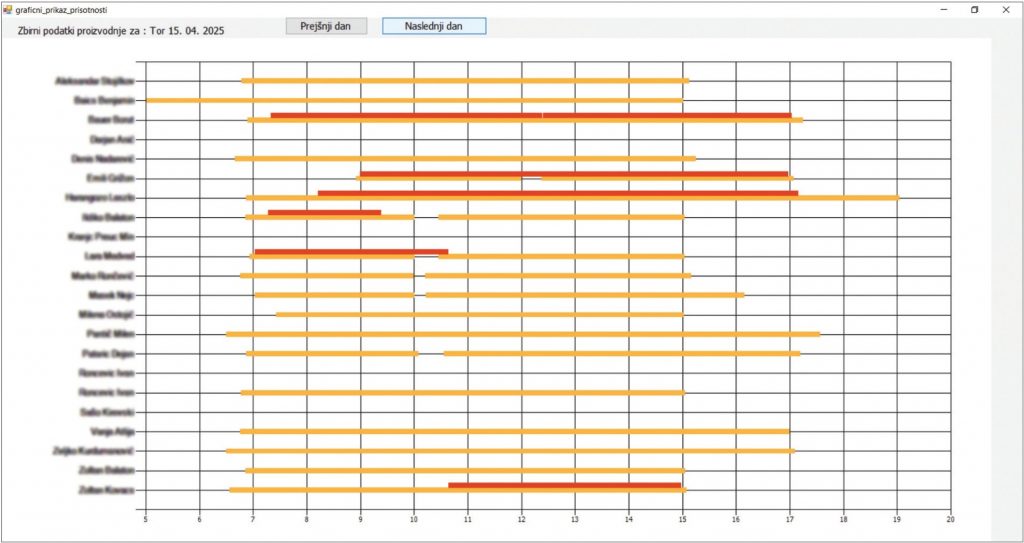Go to next day with "Naslednji dan"
This screenshot has width=1024, height=543.
pos(433,26)
